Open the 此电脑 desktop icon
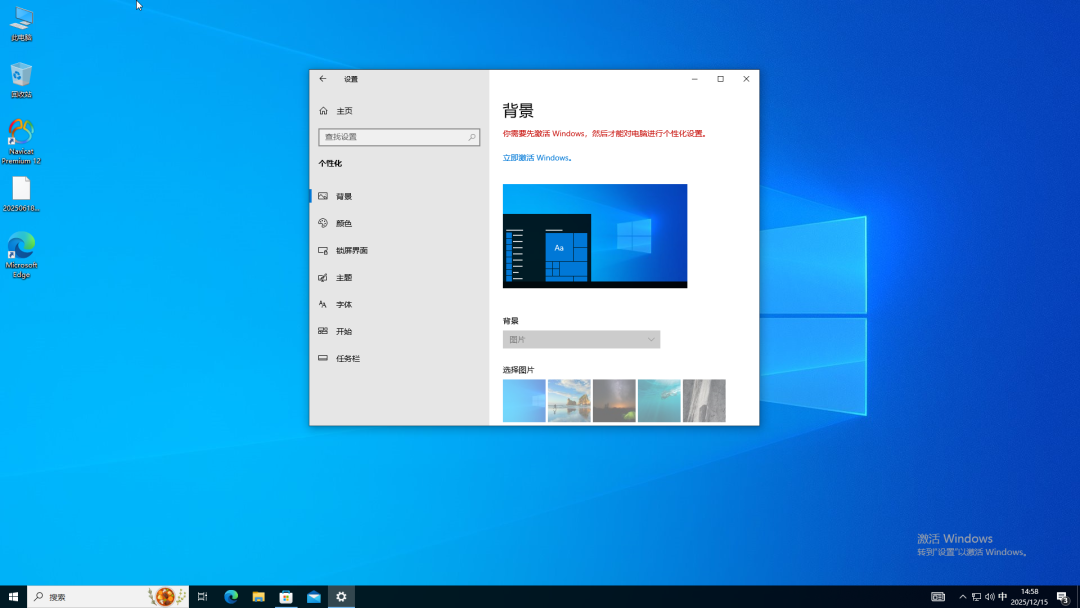The height and width of the screenshot is (608, 1080). (21, 24)
